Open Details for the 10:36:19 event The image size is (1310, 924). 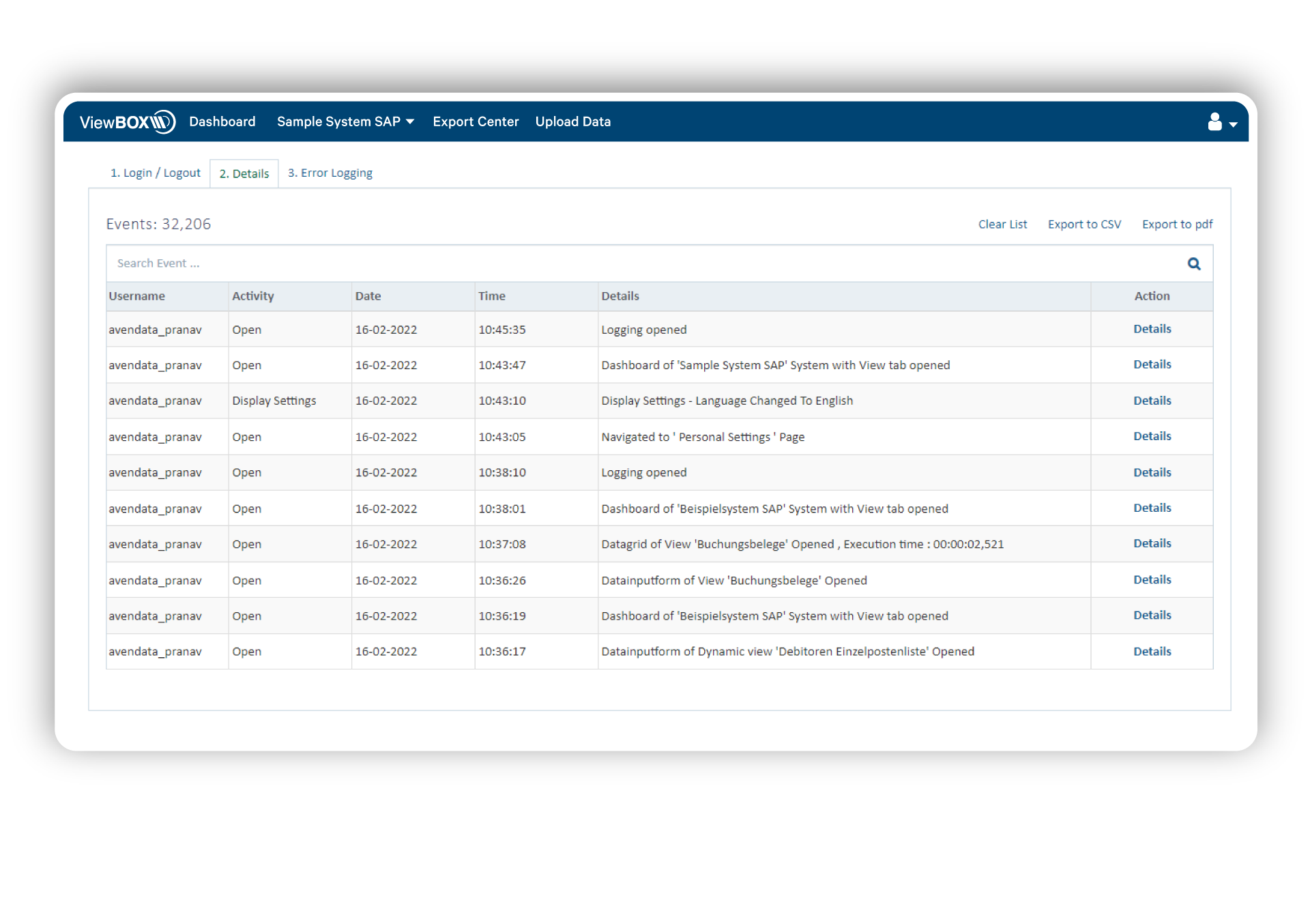click(1152, 615)
